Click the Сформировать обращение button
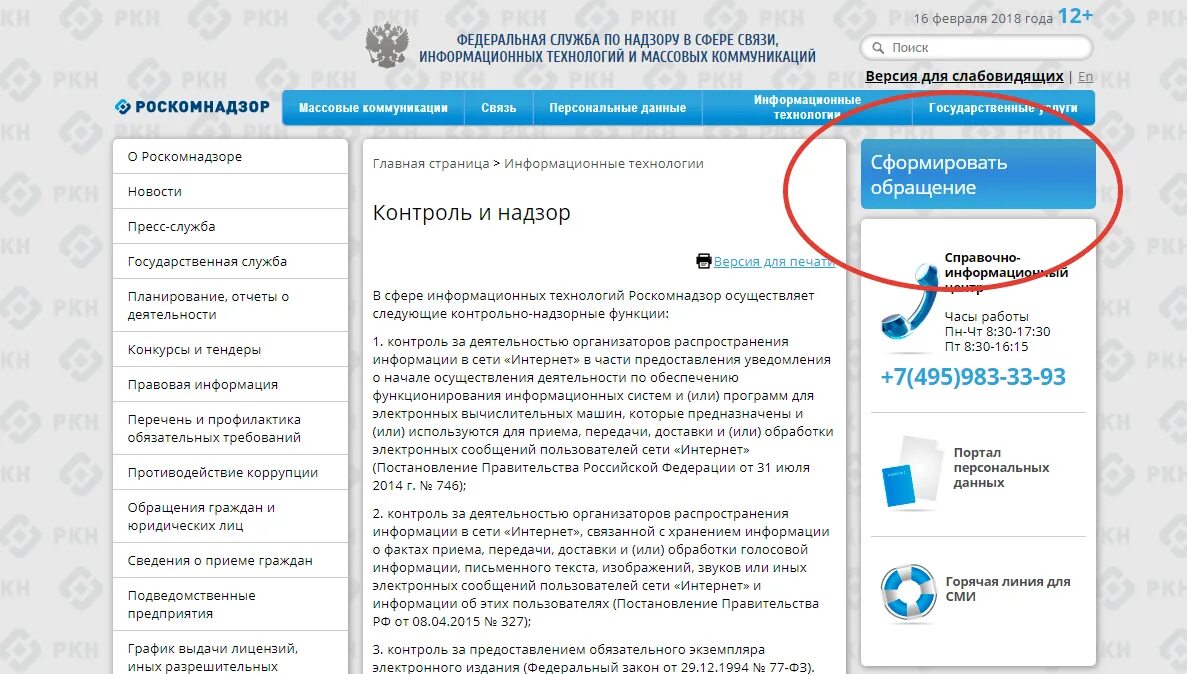Viewport: 1187px width, 674px height. click(978, 174)
